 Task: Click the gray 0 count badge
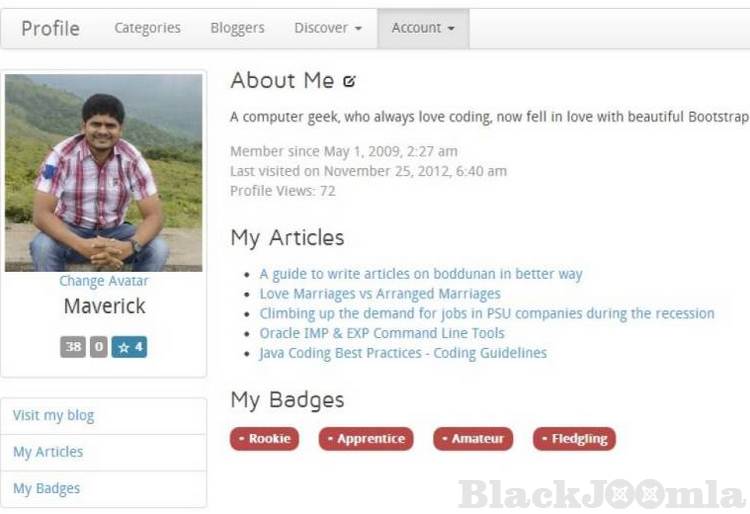tap(98, 347)
